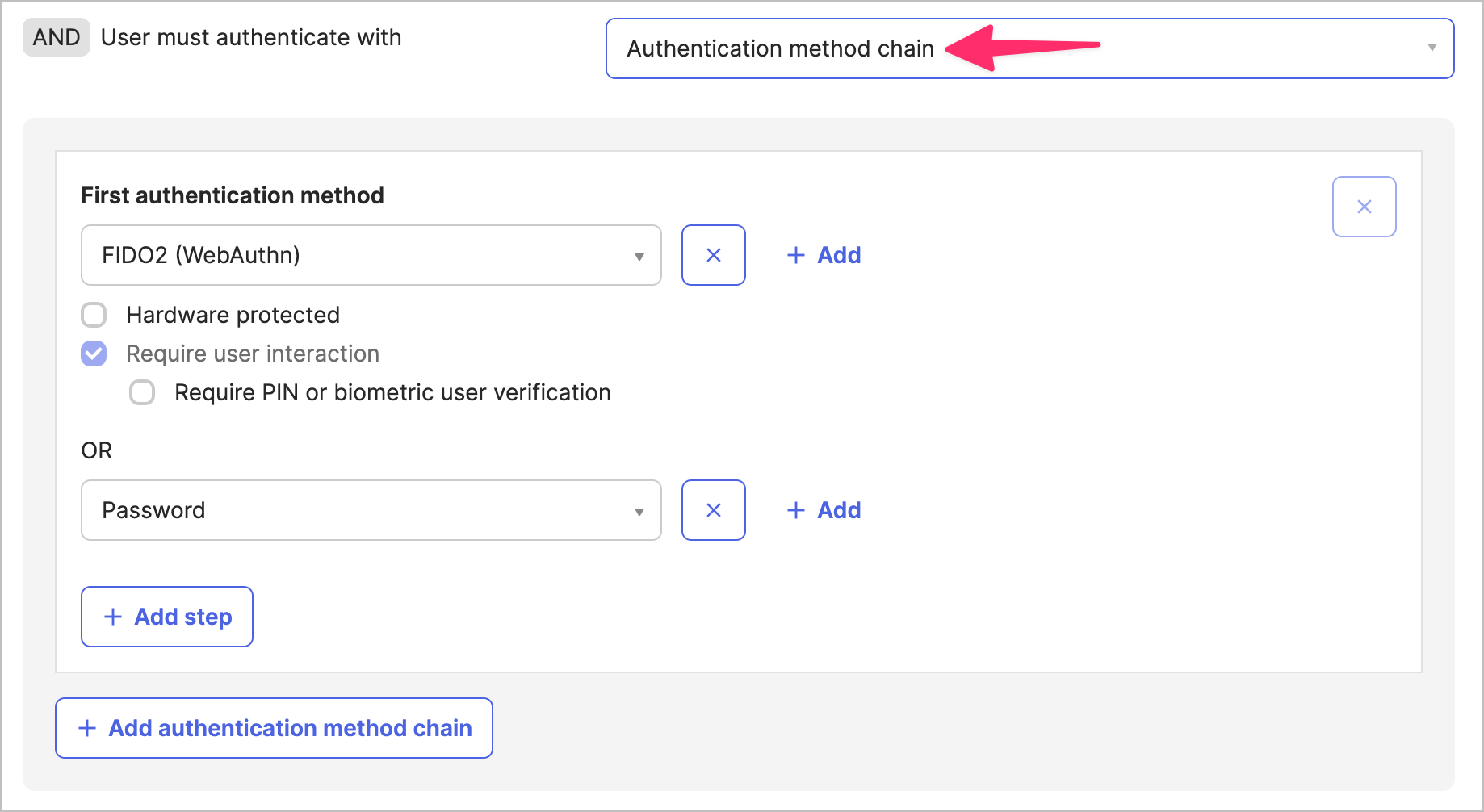1484x812 pixels.
Task: Click the chevron on the Authentication method chain field
Action: point(1432,48)
